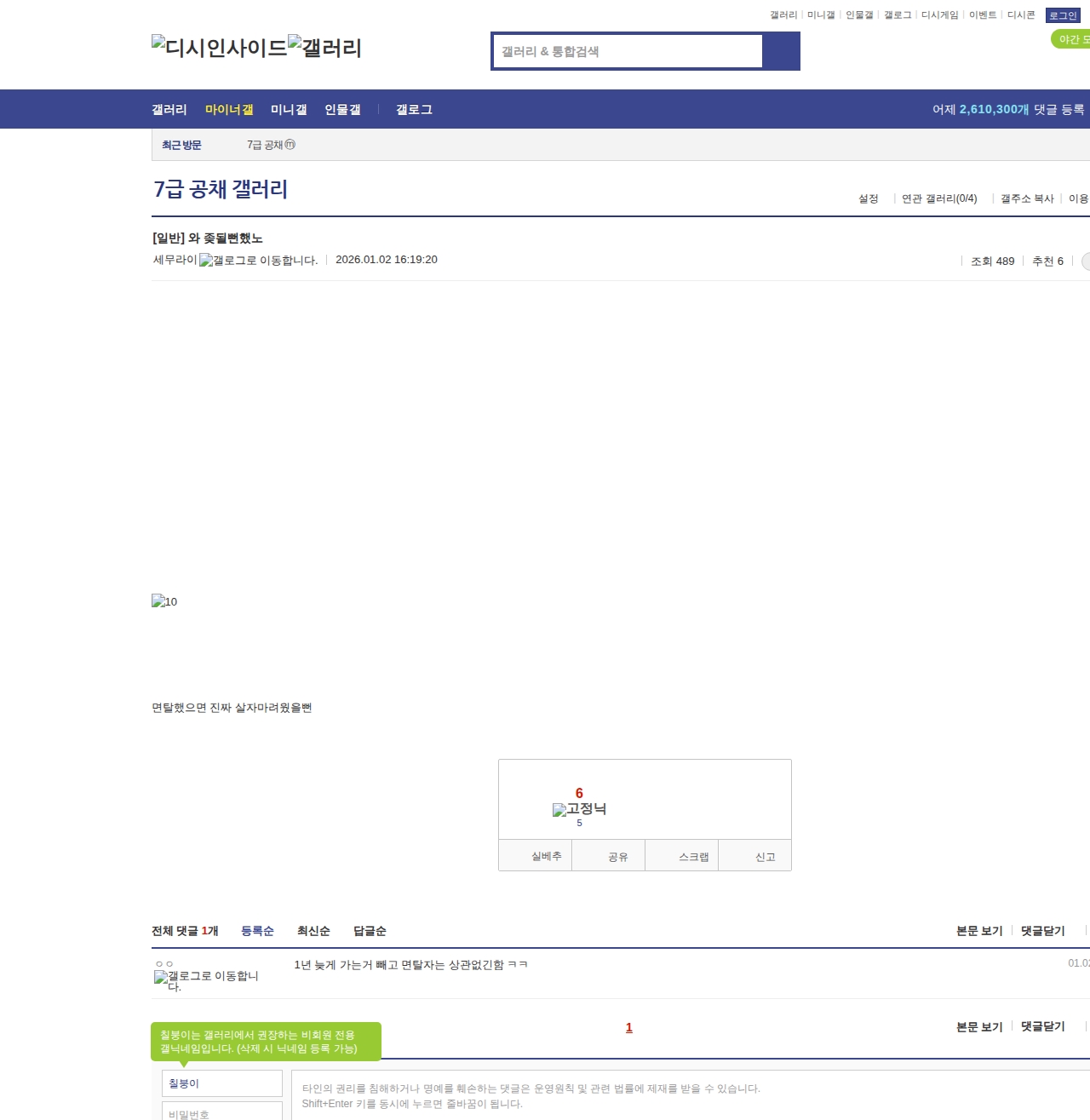Click the 디시인사이드 logo image
The image size is (1090, 1120).
220,48
